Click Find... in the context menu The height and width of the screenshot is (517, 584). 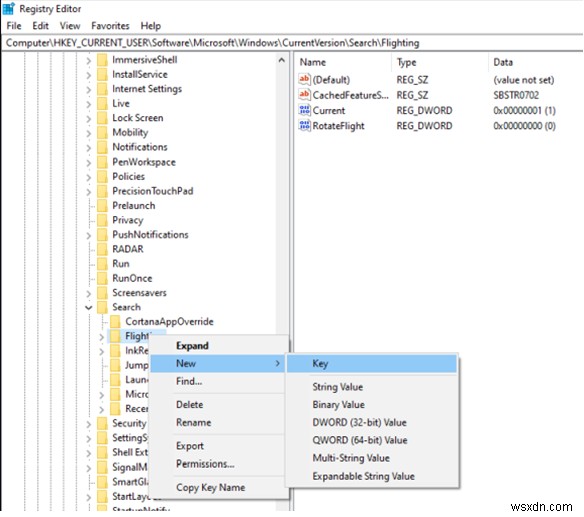click(218, 381)
